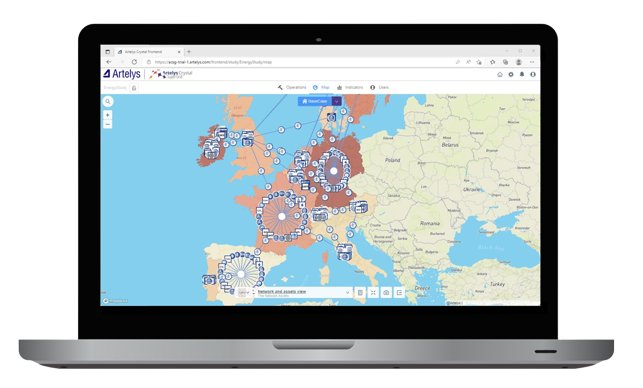Open browser collections
Viewport: 643px width, 388px height.
click(505, 62)
